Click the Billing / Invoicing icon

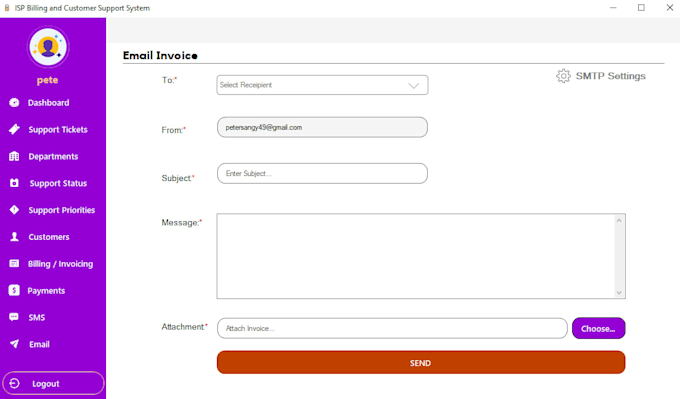click(14, 263)
